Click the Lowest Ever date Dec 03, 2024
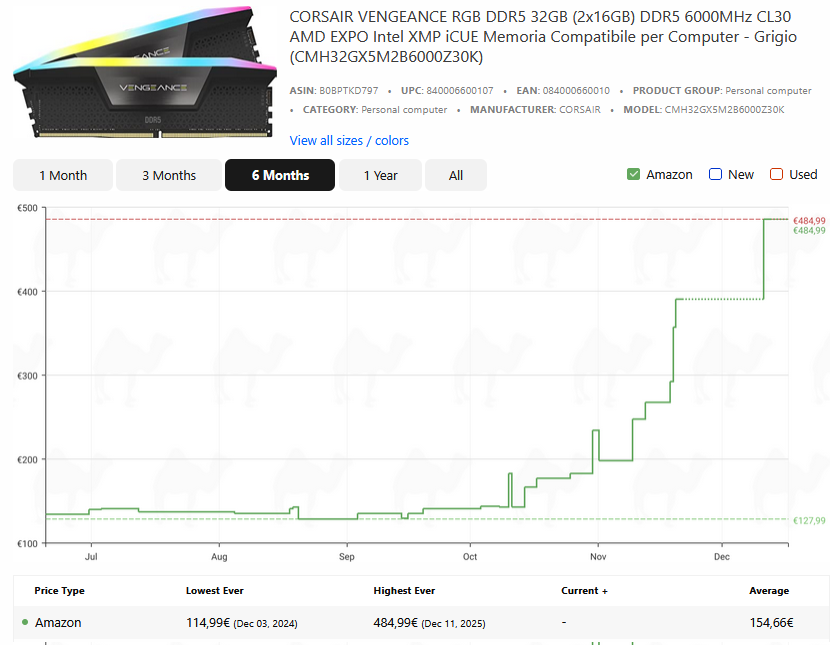The image size is (830, 645). pos(265,623)
